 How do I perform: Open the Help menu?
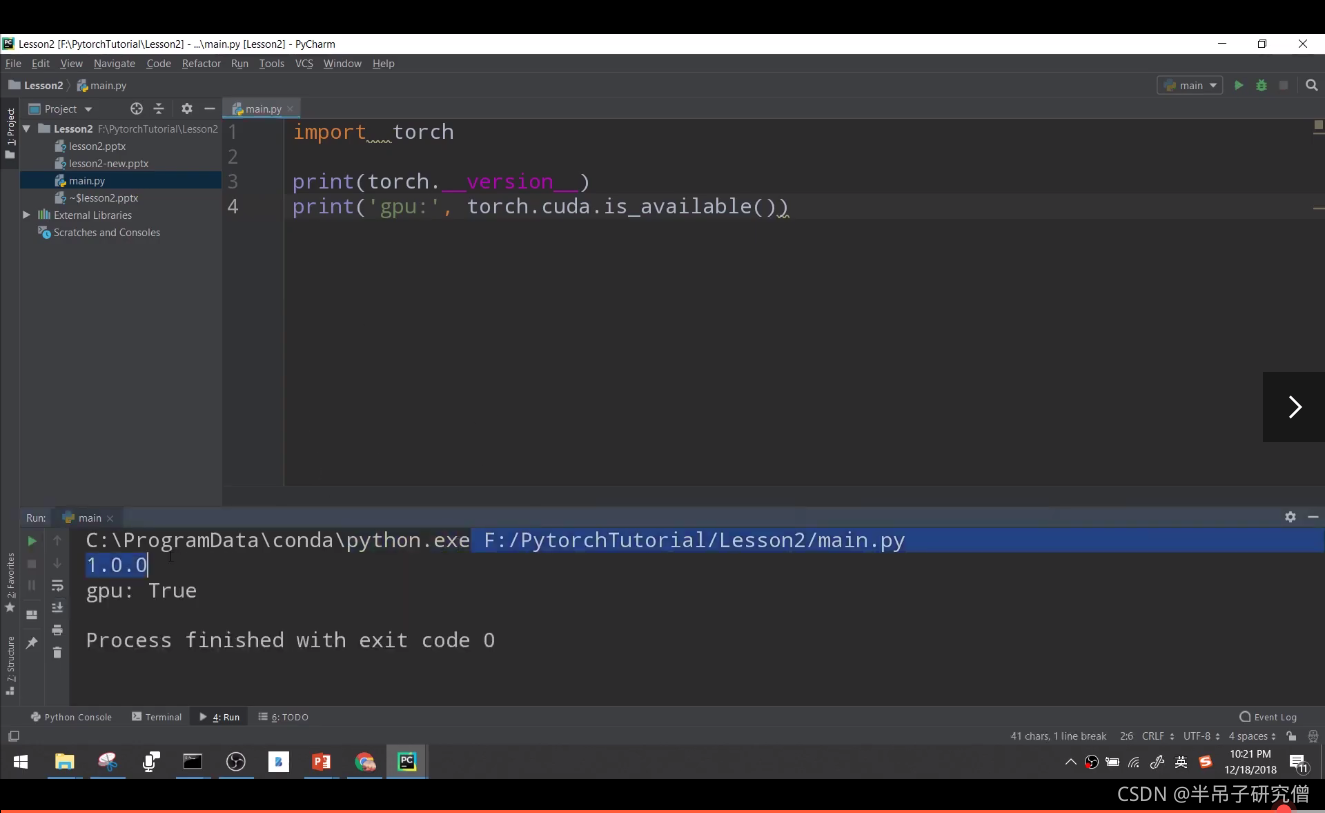384,63
